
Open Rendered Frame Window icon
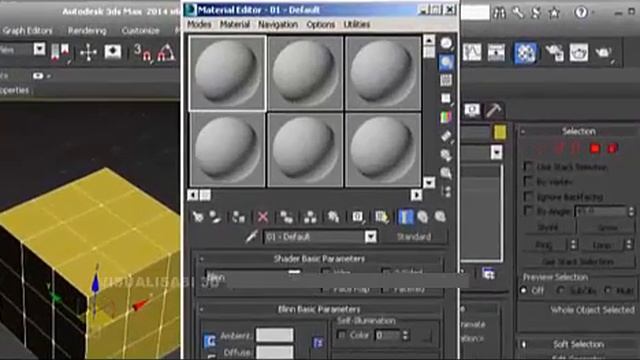(579, 52)
